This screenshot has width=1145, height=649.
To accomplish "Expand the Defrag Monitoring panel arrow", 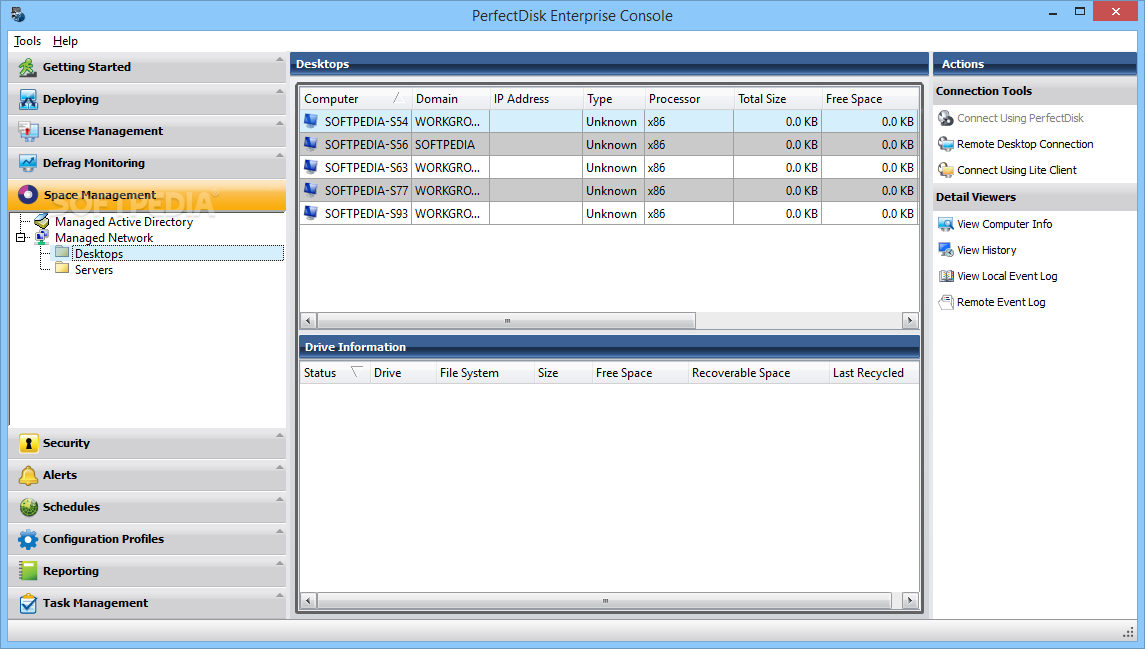I will pyautogui.click(x=279, y=155).
